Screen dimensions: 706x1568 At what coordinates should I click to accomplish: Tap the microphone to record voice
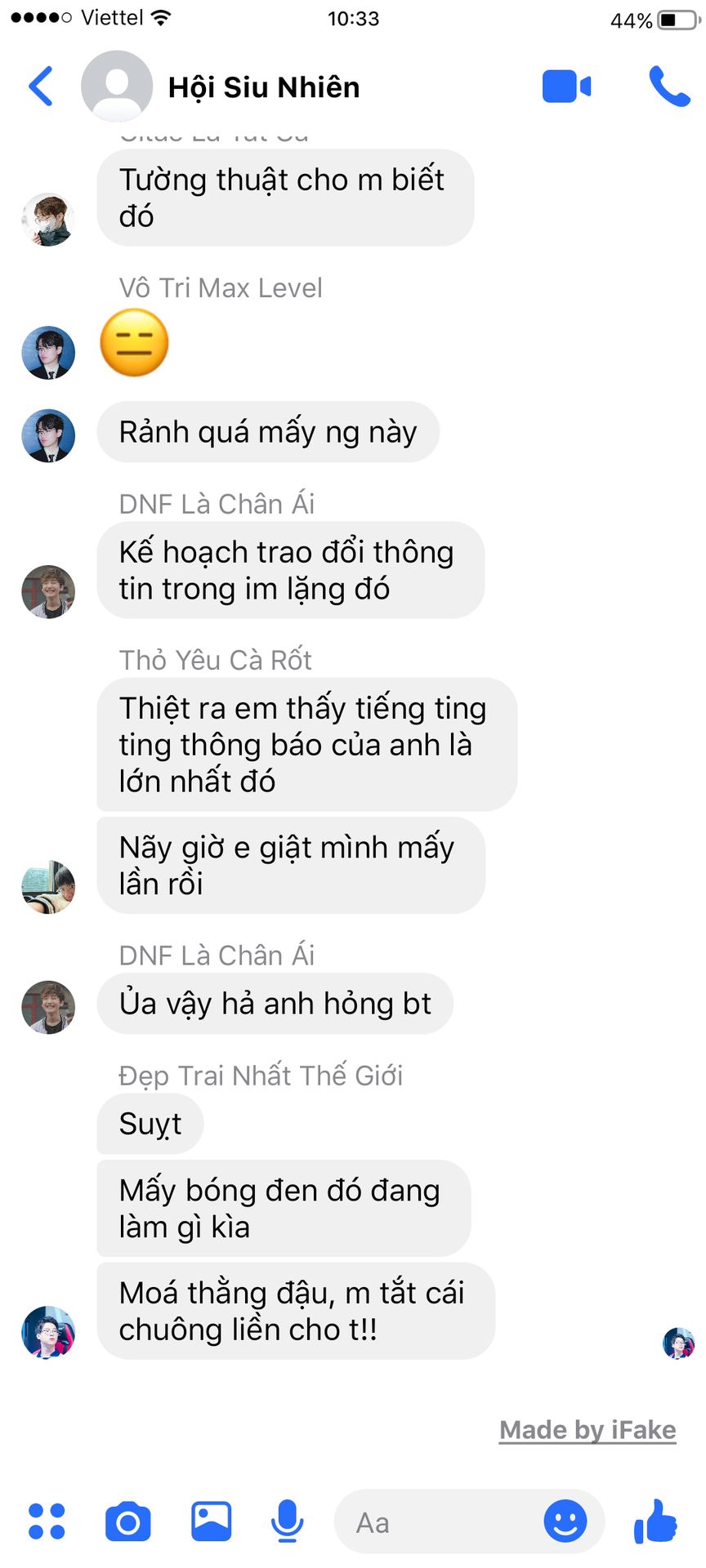pyautogui.click(x=288, y=1521)
